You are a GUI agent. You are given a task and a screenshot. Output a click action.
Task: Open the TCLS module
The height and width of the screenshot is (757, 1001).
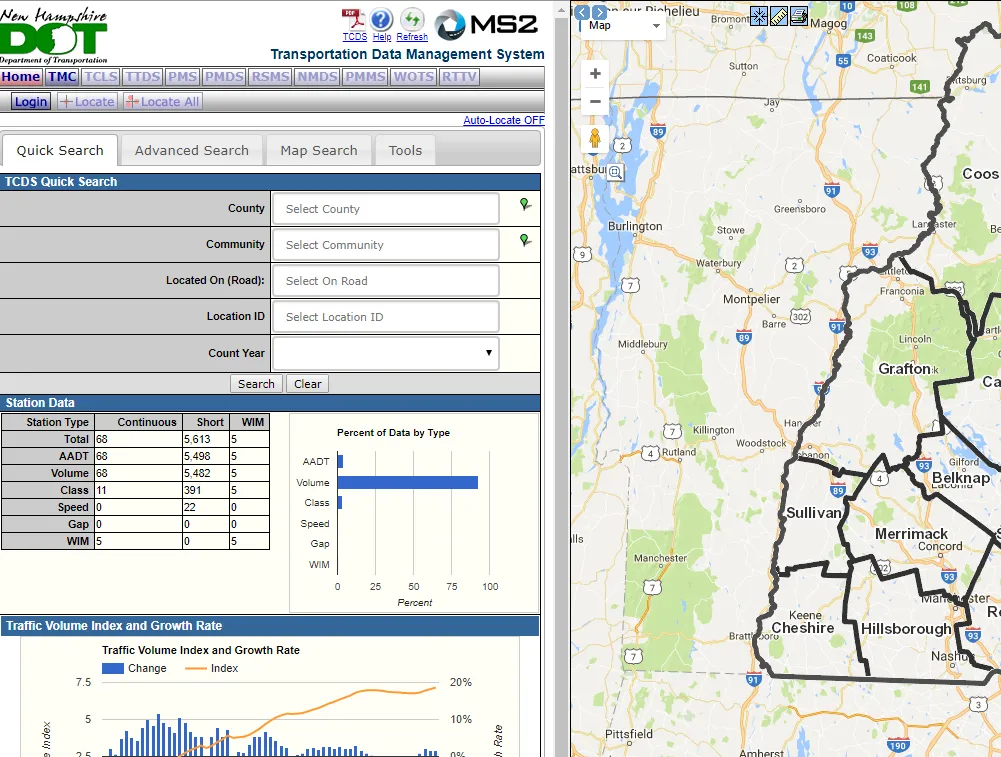tap(101, 77)
